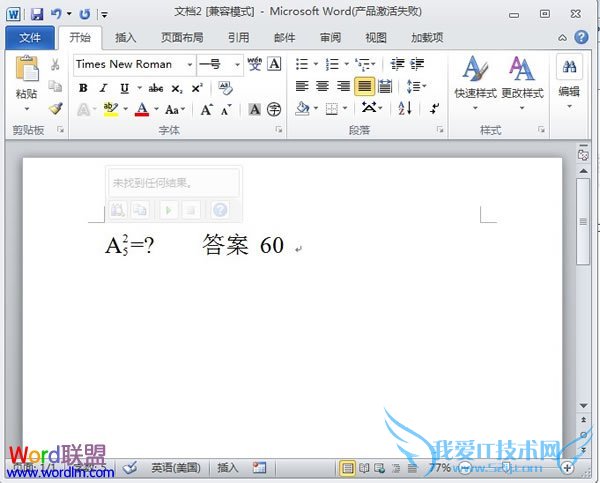
Task: Toggle Bold formatting
Action: [83, 87]
